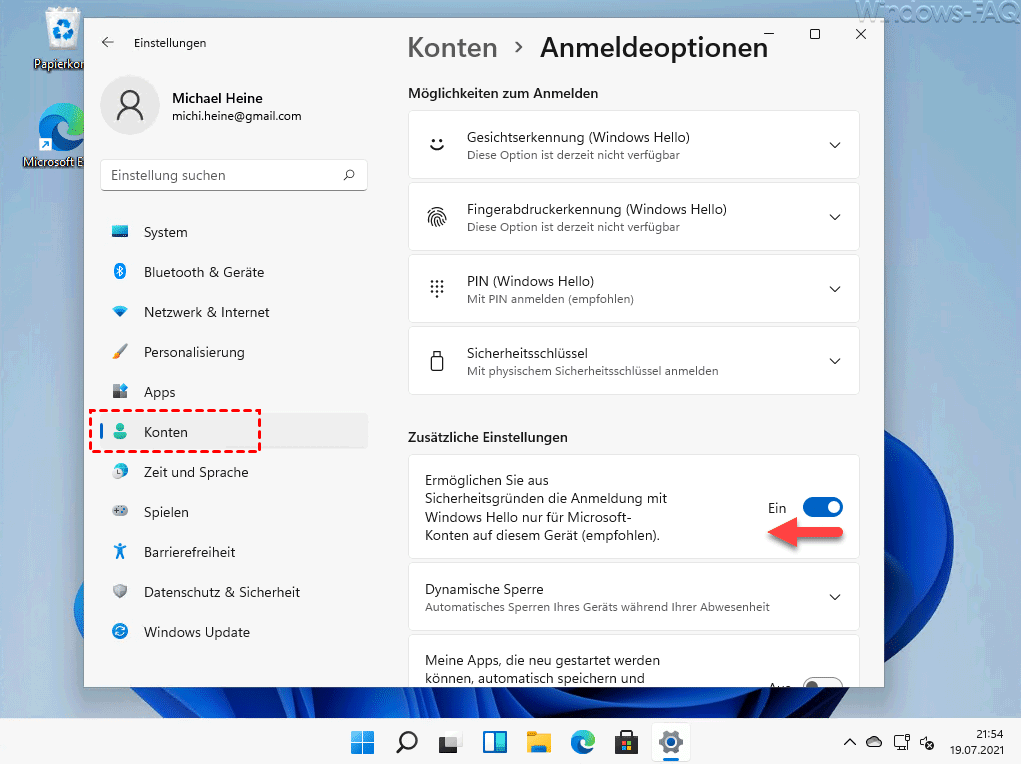The height and width of the screenshot is (764, 1021).
Task: Expand the PIN (Windows Hello) chevron
Action: pos(835,289)
